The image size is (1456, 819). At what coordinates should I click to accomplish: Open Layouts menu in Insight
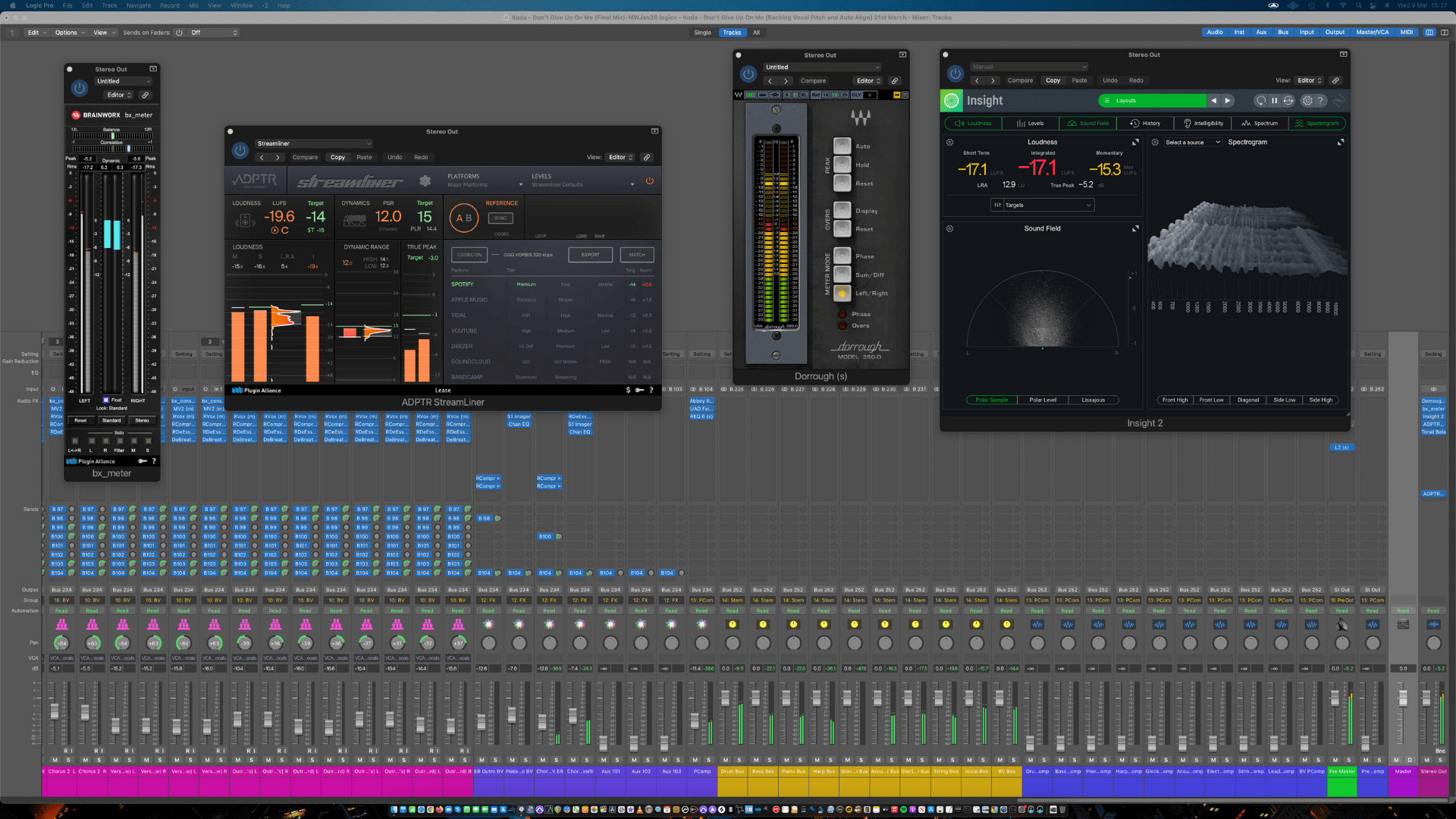tap(1152, 101)
